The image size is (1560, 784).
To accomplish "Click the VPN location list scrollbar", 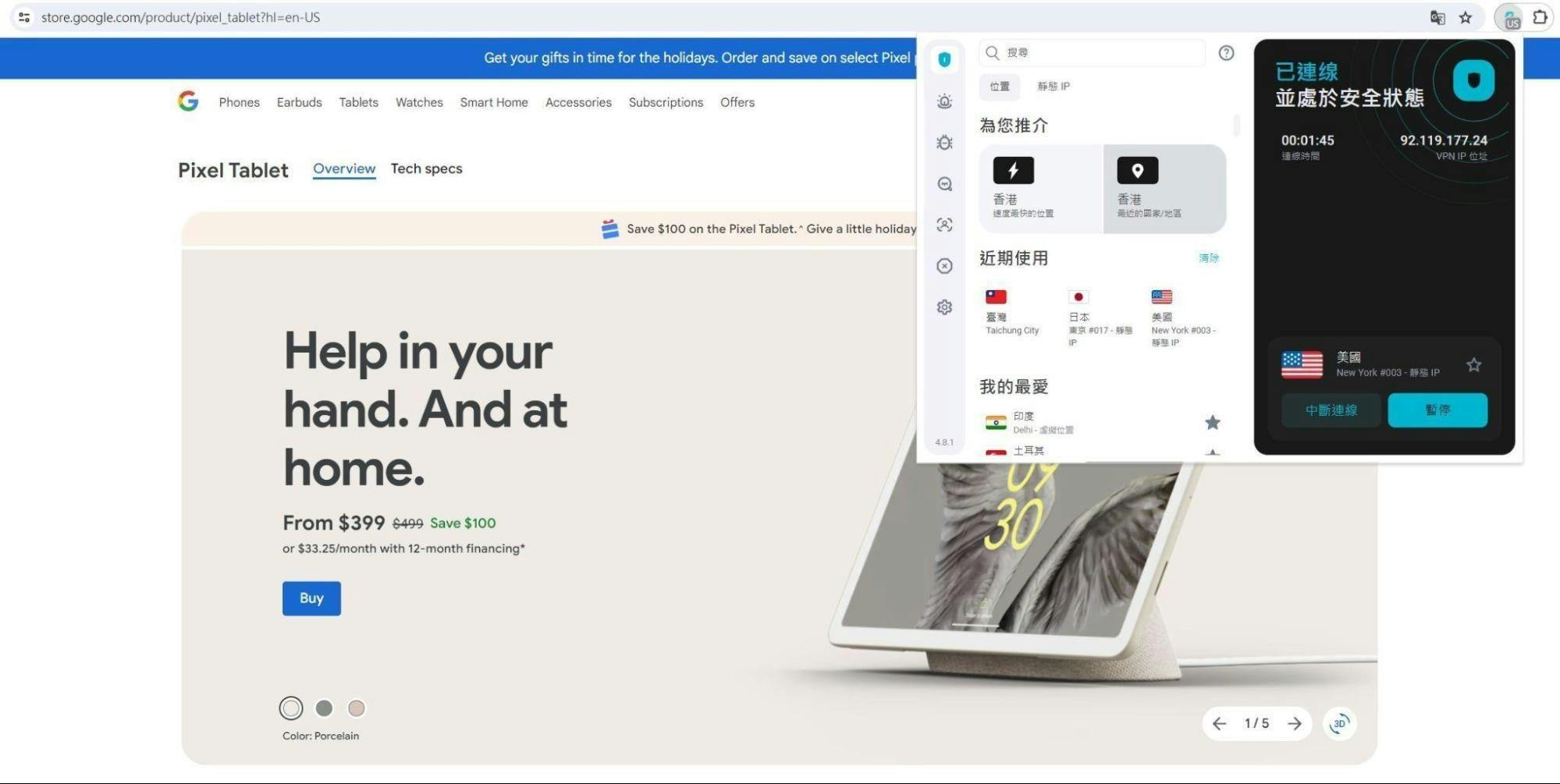I will (x=1236, y=125).
